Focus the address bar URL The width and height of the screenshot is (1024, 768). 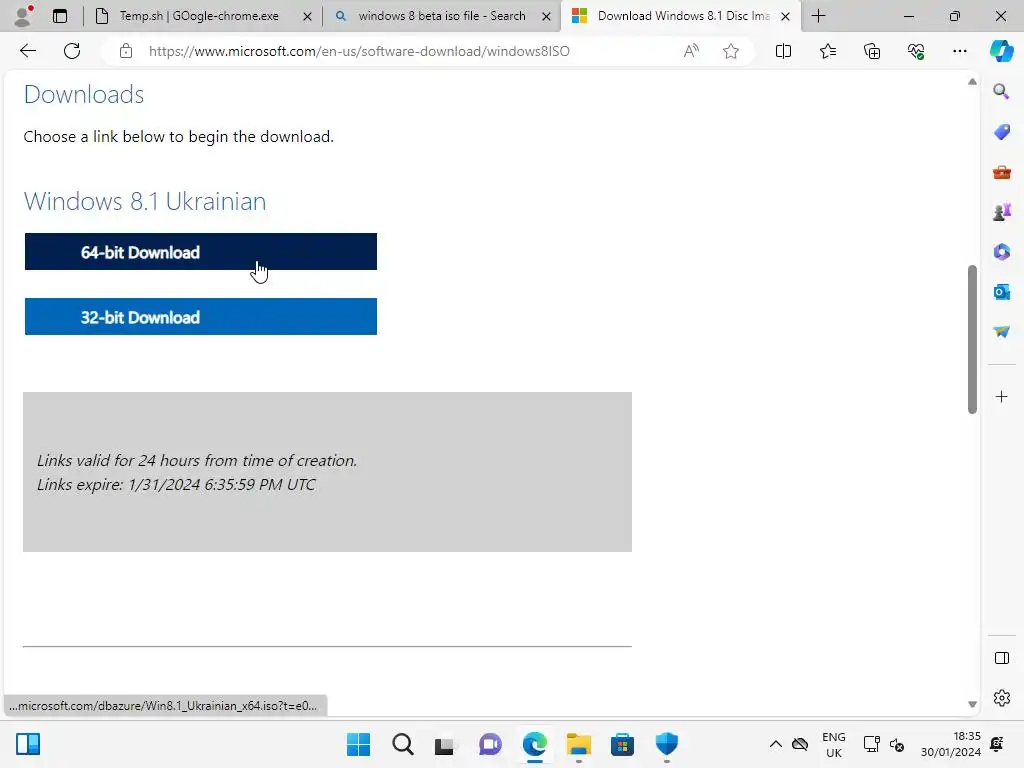tap(359, 51)
